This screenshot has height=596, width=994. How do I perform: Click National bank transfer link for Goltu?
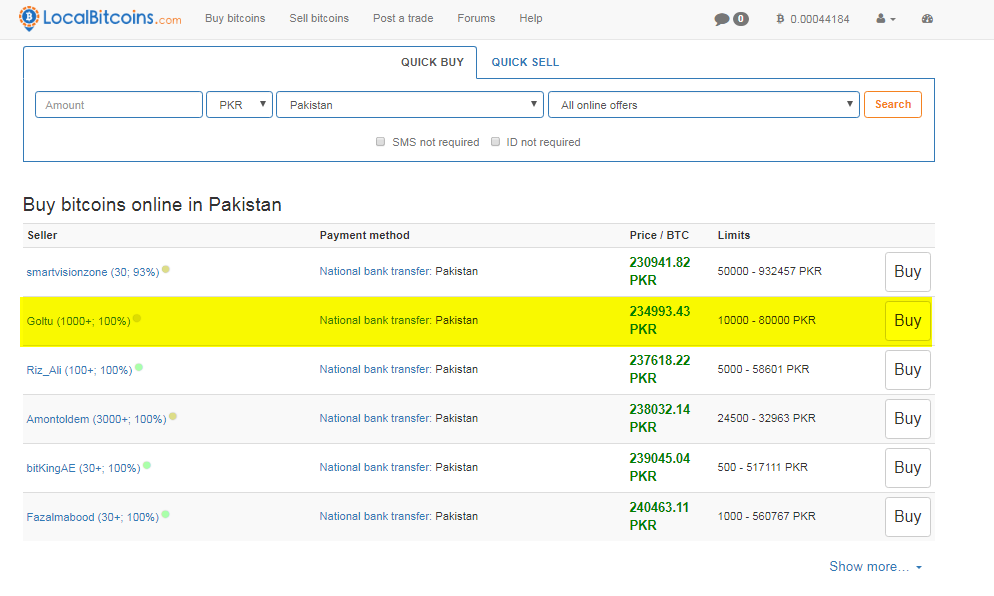click(375, 320)
